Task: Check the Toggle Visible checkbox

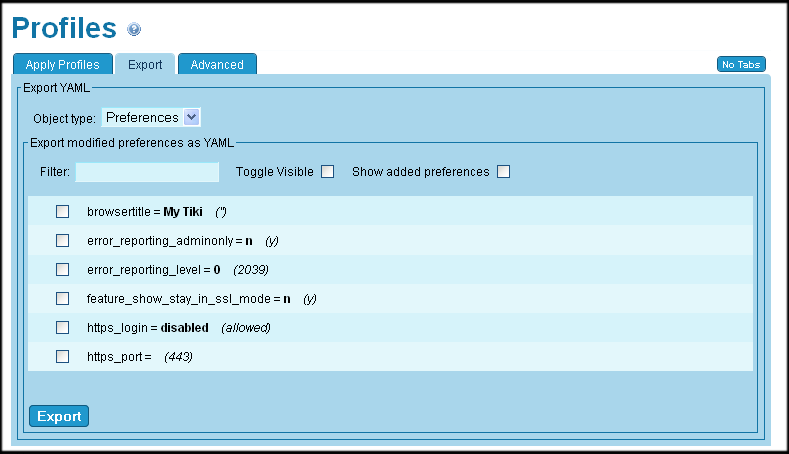Action: click(x=328, y=172)
